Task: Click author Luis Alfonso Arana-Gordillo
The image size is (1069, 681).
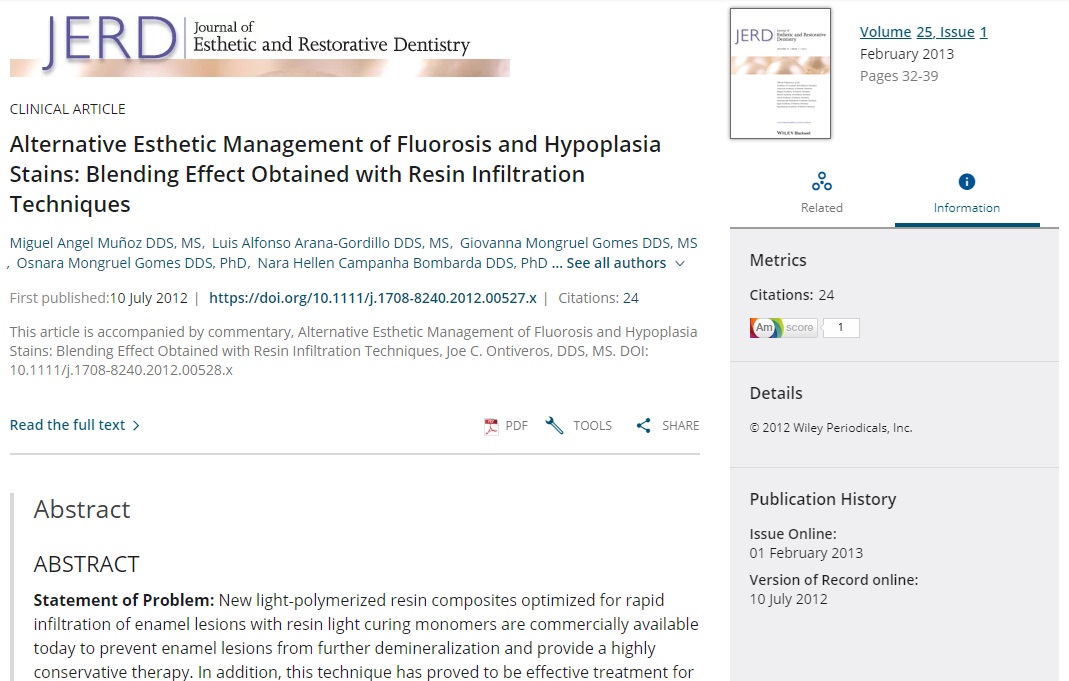Action: 330,243
